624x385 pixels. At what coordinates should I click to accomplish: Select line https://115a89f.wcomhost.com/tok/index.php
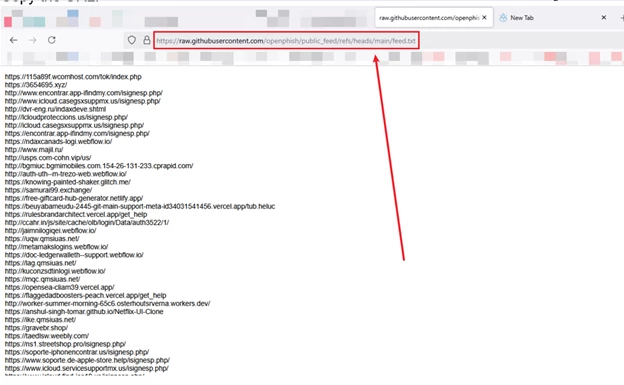(x=73, y=77)
